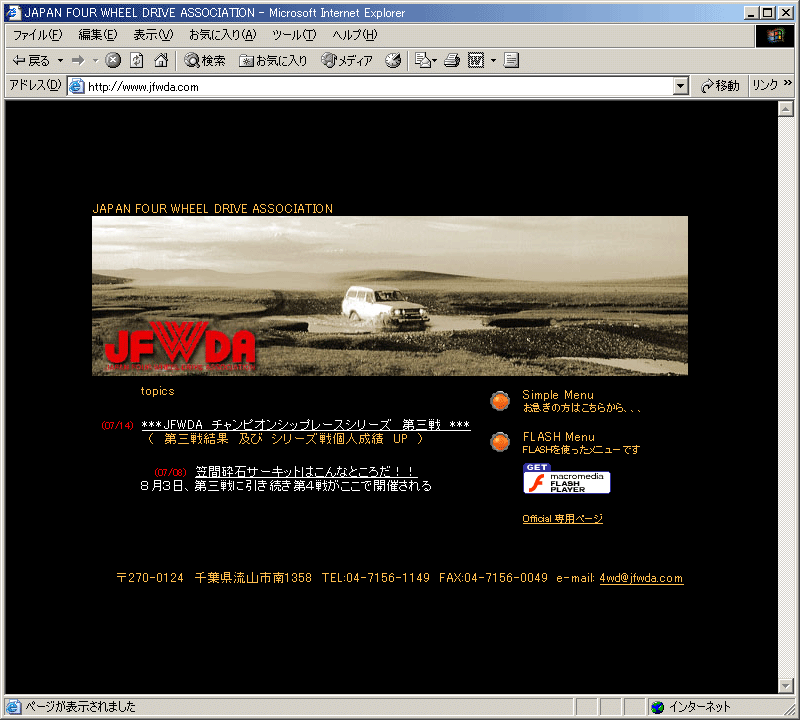Click the Forward arrow toolbar button
Image resolution: width=800 pixels, height=720 pixels.
coord(78,61)
